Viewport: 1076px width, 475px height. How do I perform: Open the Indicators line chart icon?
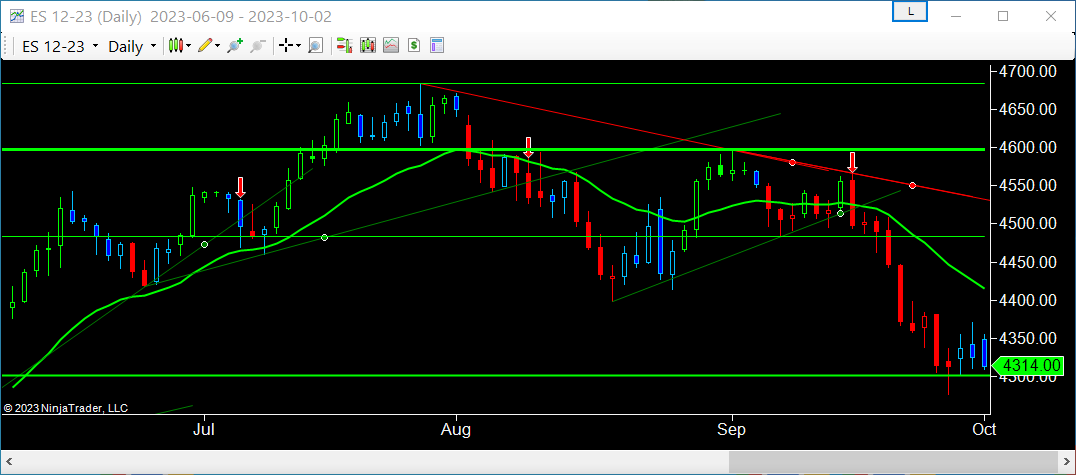click(x=390, y=46)
